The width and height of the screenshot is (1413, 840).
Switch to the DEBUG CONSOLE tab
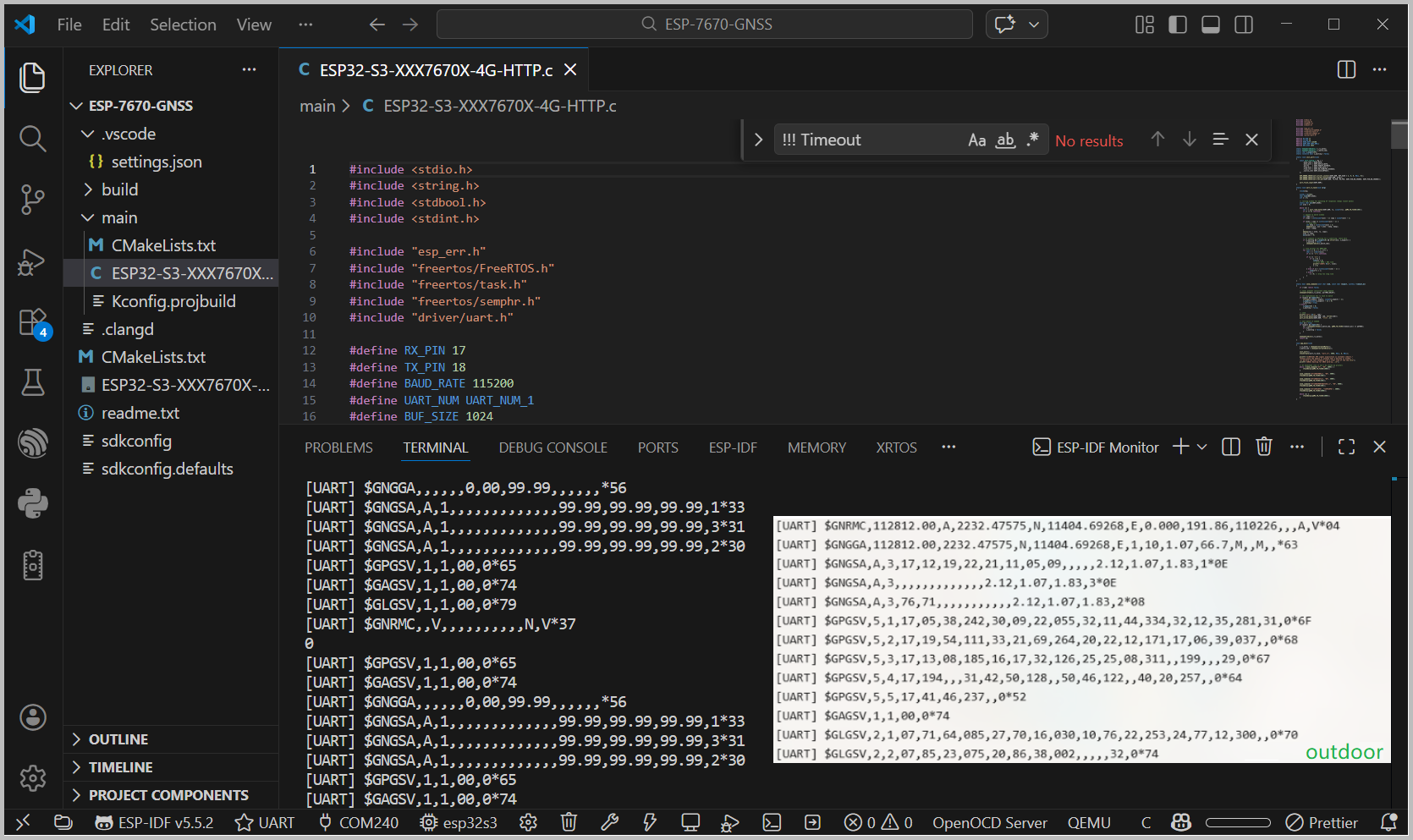tap(553, 447)
